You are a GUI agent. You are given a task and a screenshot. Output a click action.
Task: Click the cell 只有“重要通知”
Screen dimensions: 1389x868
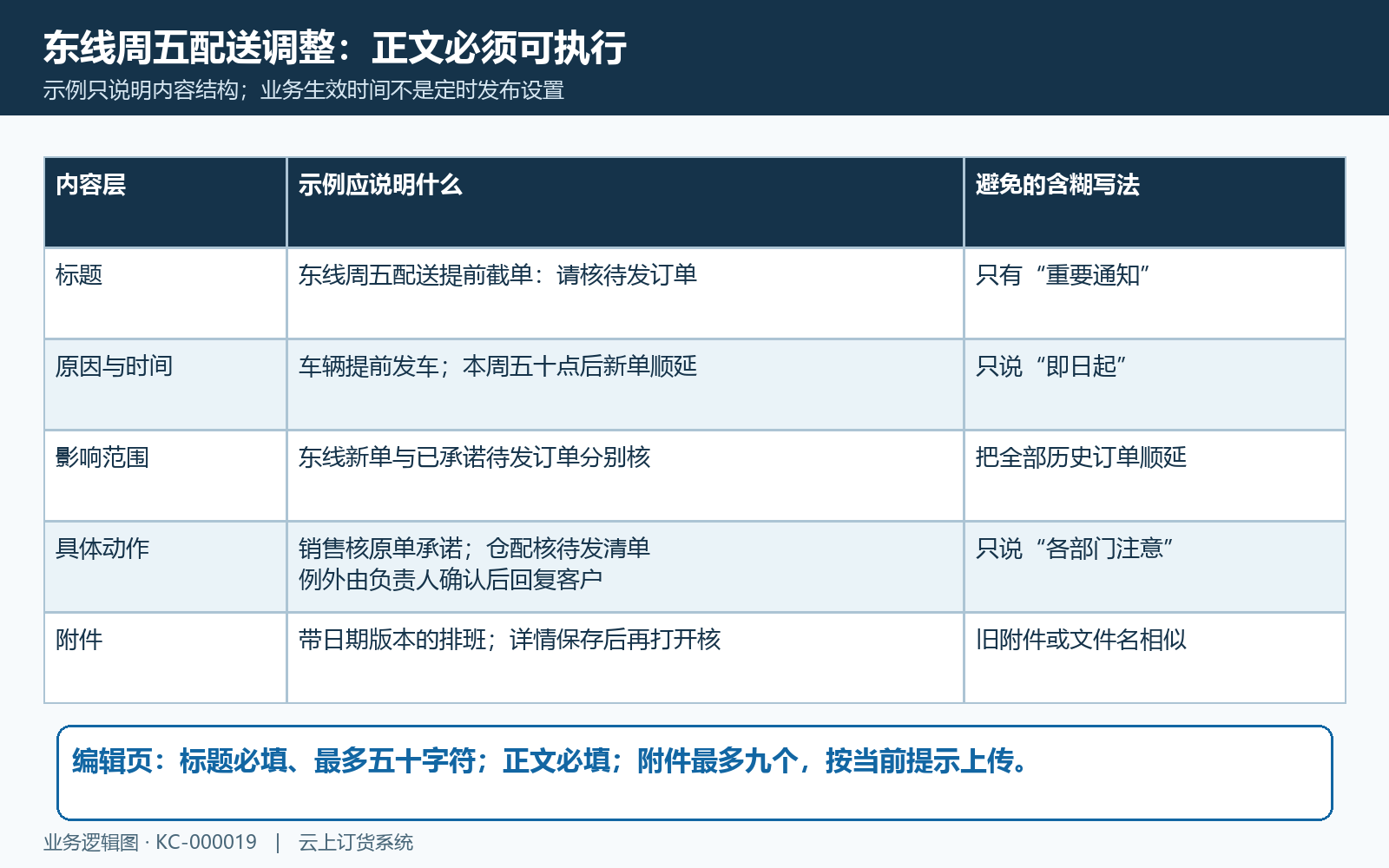point(1155,293)
